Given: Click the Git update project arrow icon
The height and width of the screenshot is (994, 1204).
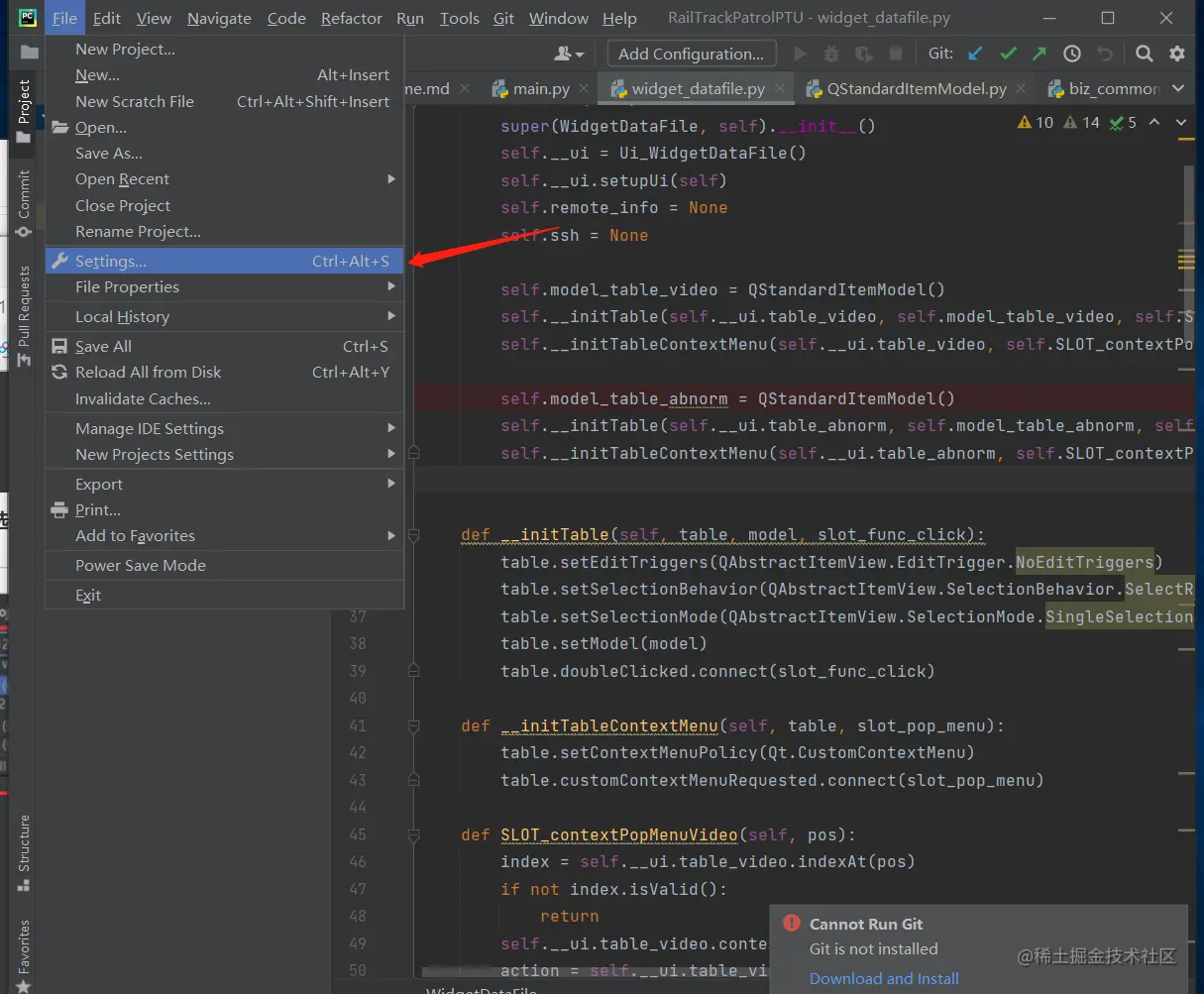Looking at the screenshot, I should click(976, 54).
